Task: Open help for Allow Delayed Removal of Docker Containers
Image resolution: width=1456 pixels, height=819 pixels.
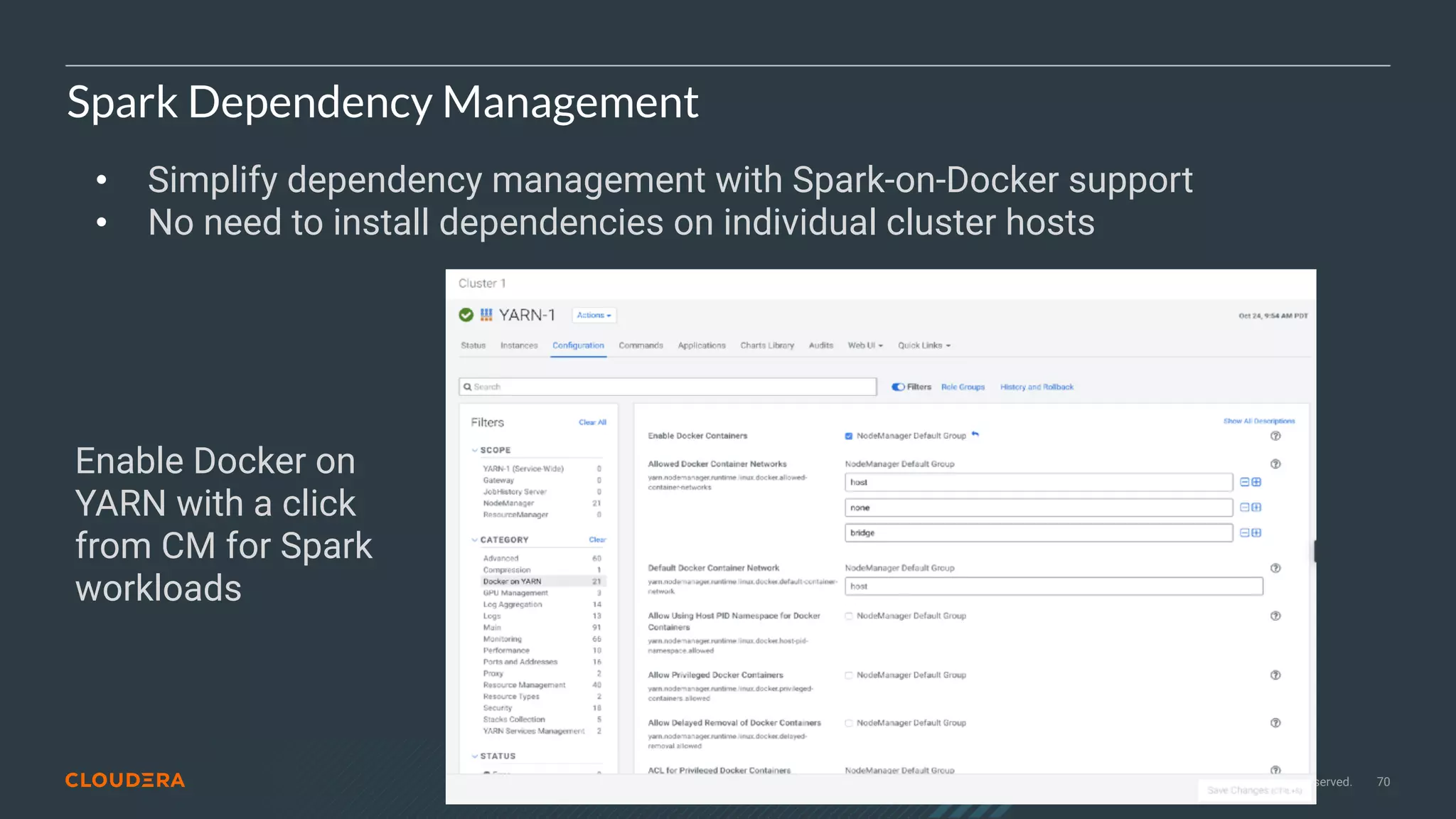Action: (x=1275, y=723)
